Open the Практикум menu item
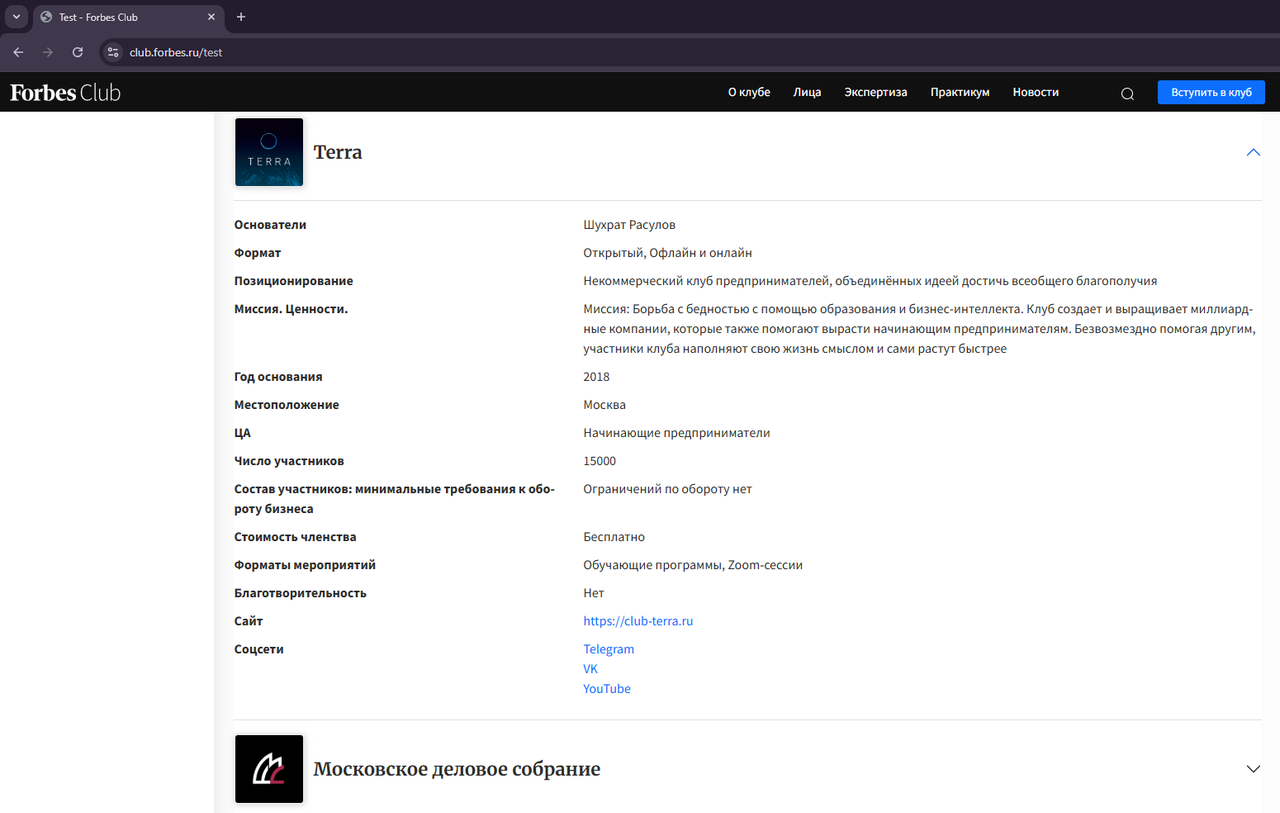Viewport: 1280px width, 813px height. pyautogui.click(x=960, y=92)
